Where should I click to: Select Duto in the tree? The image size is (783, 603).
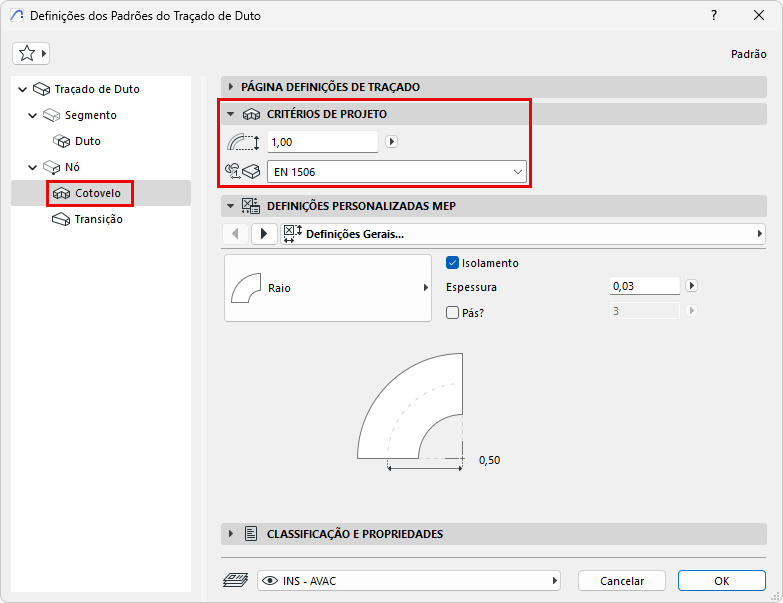pyautogui.click(x=87, y=141)
